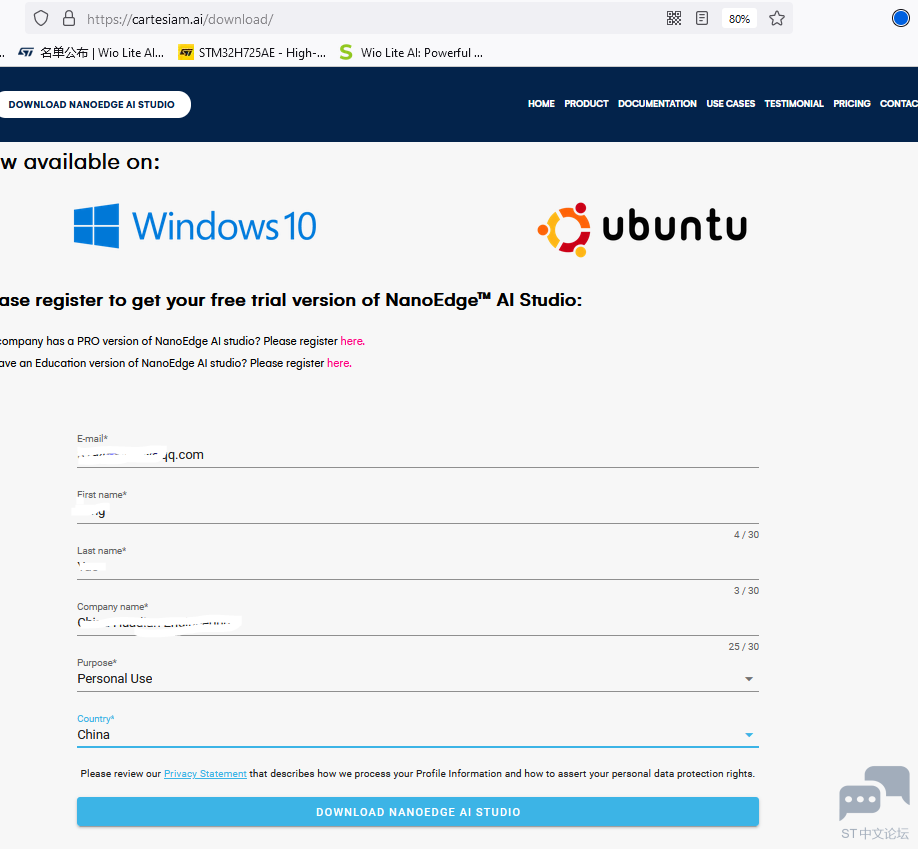
Task: Open the USE CASES menu item
Action: (731, 104)
